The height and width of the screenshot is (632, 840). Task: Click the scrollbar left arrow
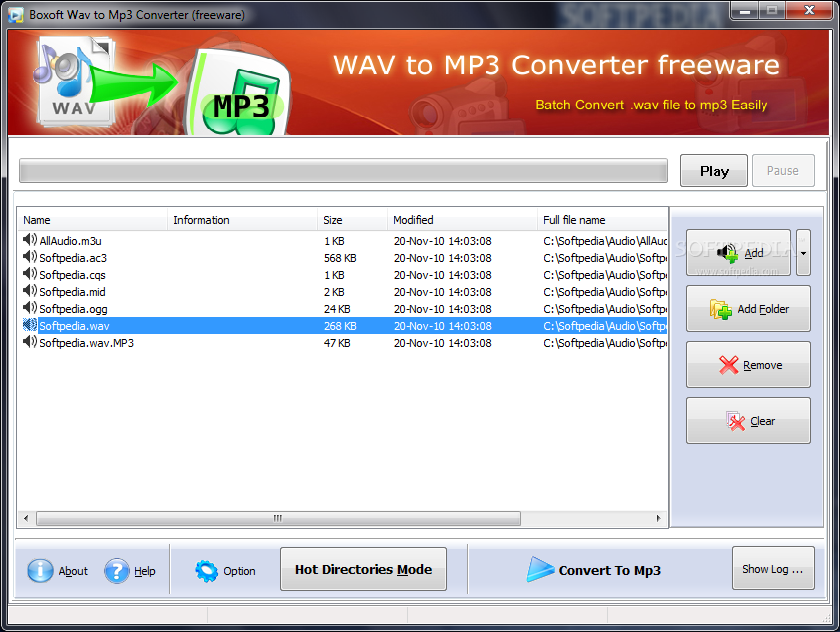coord(26,518)
